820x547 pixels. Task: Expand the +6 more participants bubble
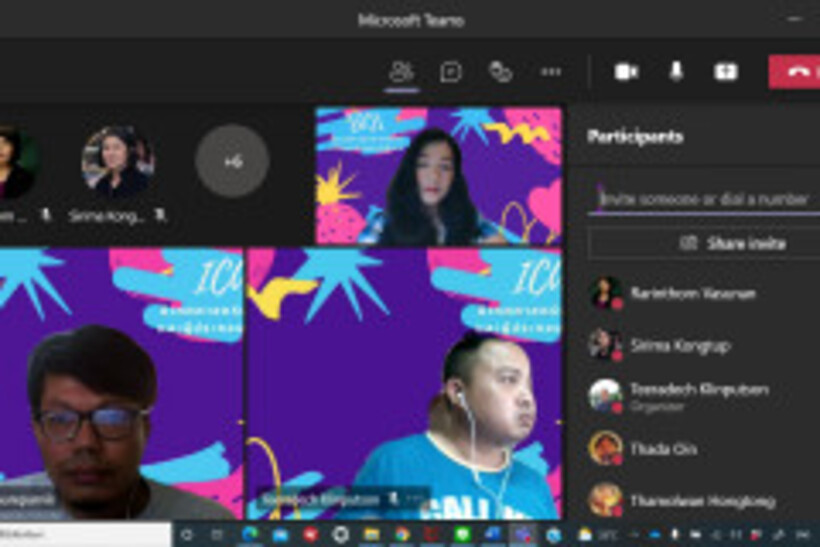tap(232, 161)
